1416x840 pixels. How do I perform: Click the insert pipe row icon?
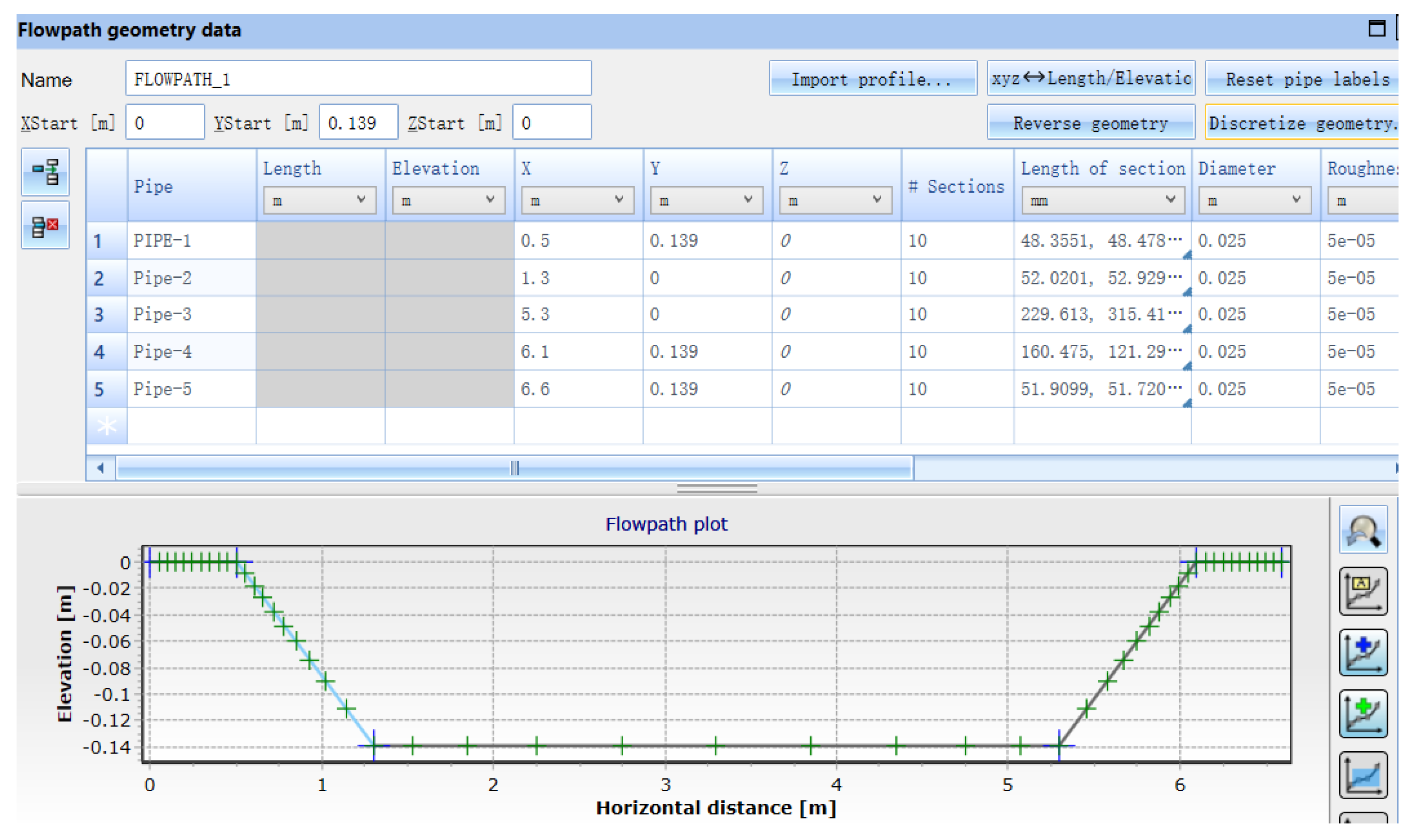[45, 171]
